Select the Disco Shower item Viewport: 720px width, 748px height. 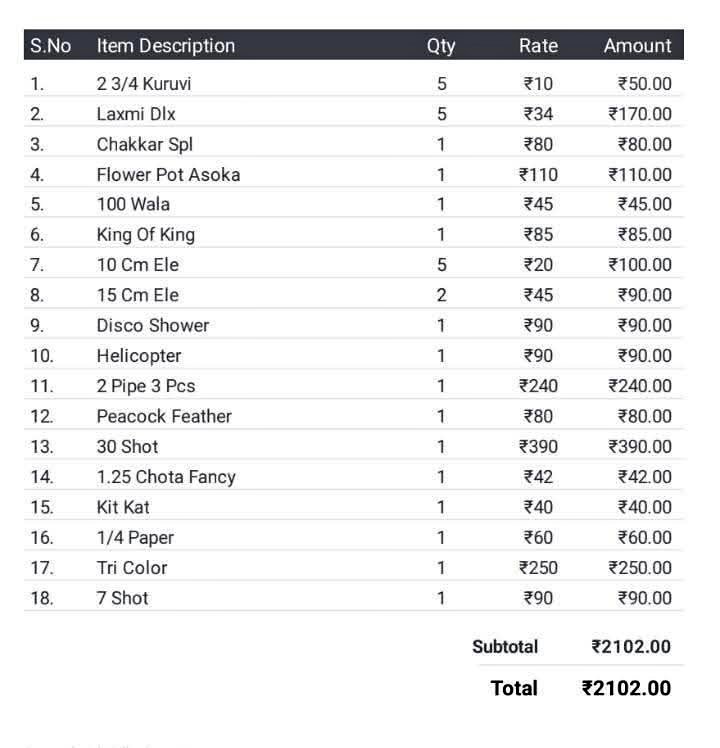[x=153, y=326]
